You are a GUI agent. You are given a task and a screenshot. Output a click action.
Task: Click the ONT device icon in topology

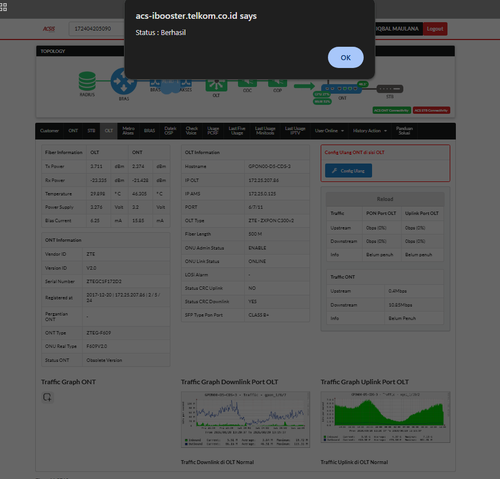[341, 89]
